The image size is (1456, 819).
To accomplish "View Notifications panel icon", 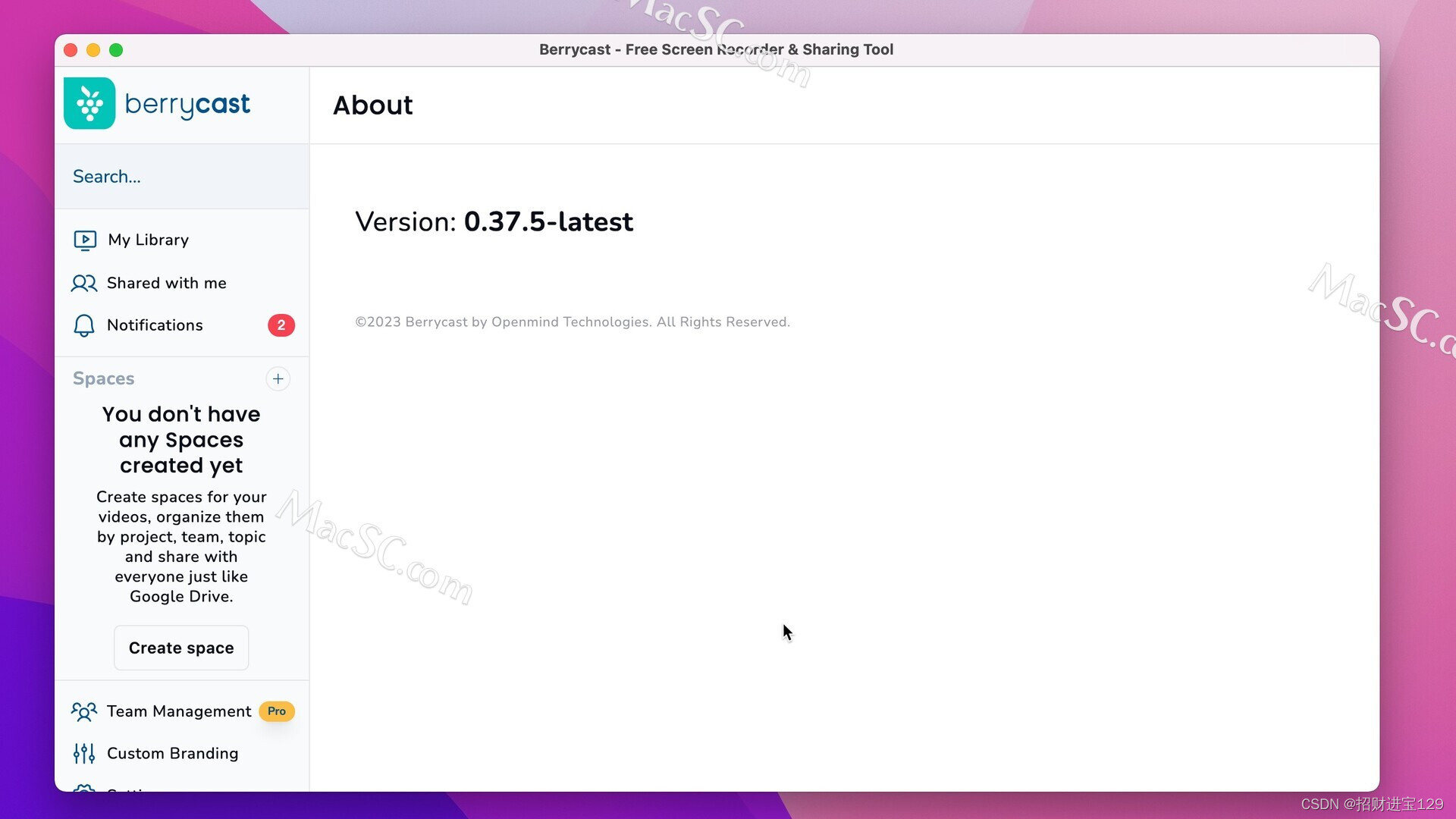I will [84, 325].
